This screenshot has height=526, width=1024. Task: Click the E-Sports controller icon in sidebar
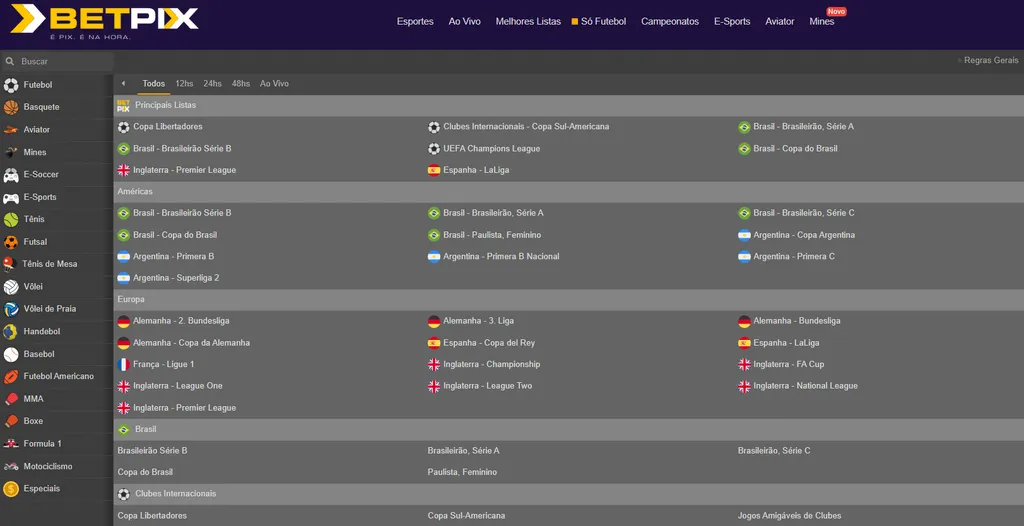(11, 197)
